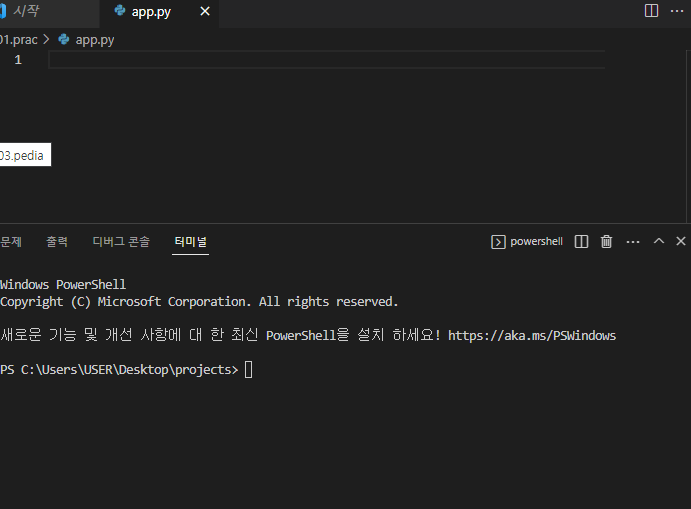Maximize the panel with the chevron-up icon
The width and height of the screenshot is (691, 509).
click(x=658, y=241)
